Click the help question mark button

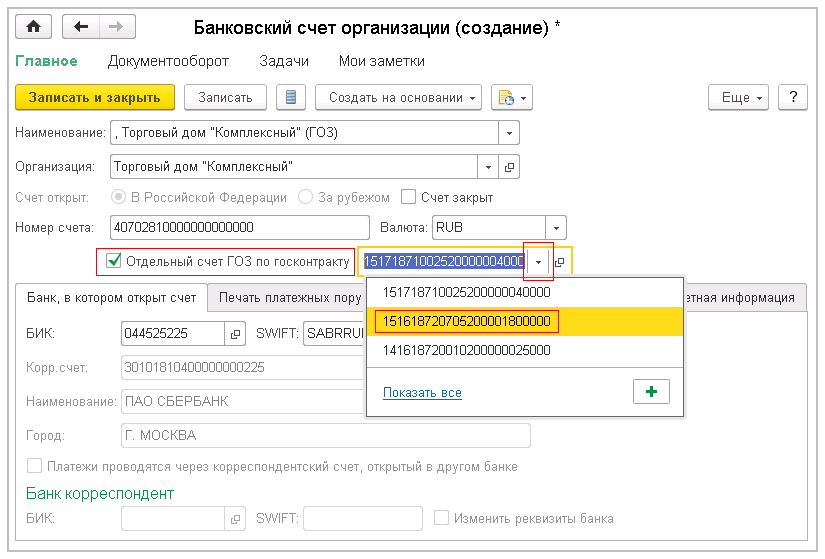792,97
